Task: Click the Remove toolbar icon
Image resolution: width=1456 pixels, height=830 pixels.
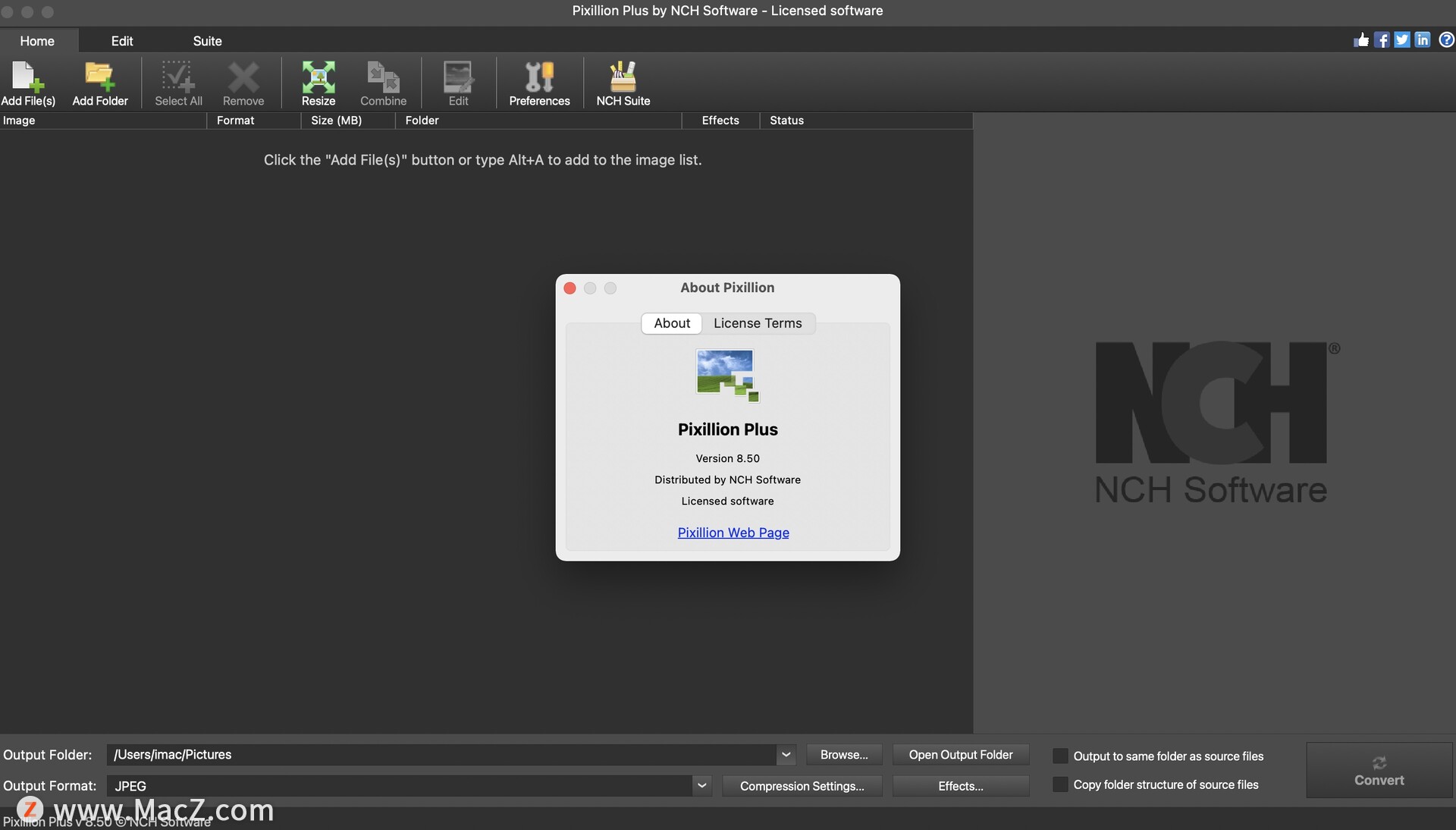Action: pyautogui.click(x=243, y=83)
